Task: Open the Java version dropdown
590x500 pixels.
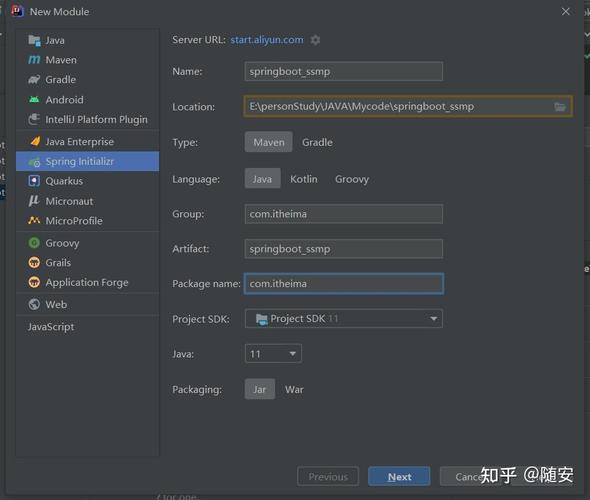Action: pyautogui.click(x=273, y=354)
